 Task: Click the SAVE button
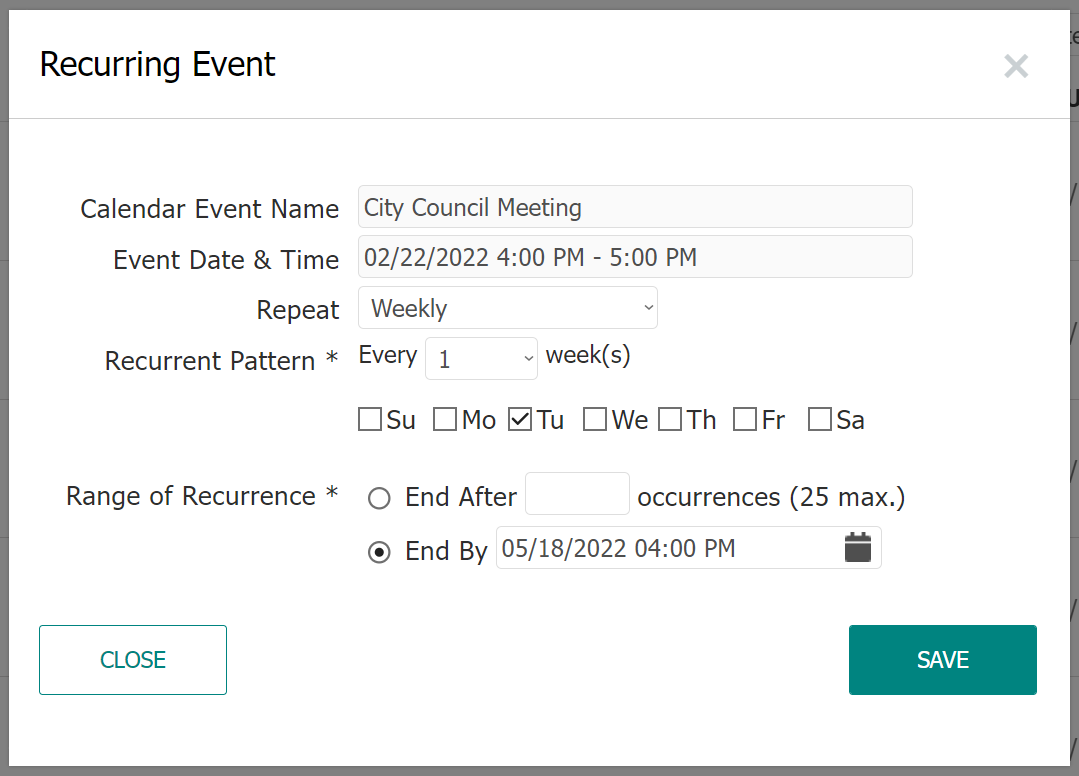pos(942,659)
